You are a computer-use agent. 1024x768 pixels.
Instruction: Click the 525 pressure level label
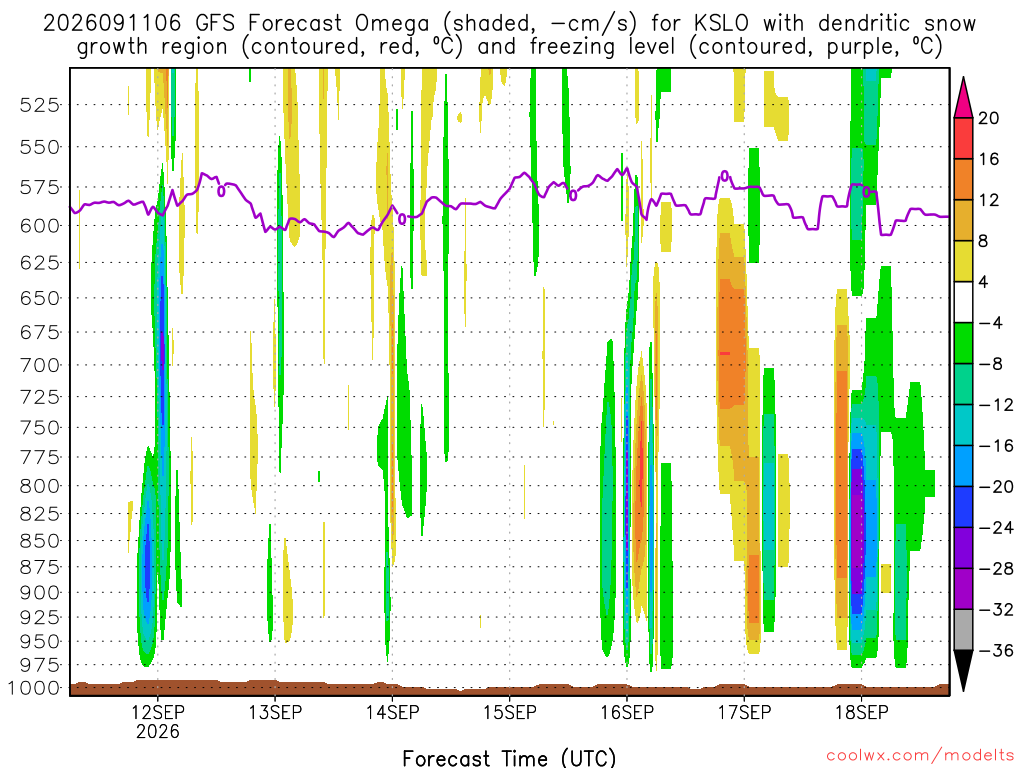click(40, 104)
